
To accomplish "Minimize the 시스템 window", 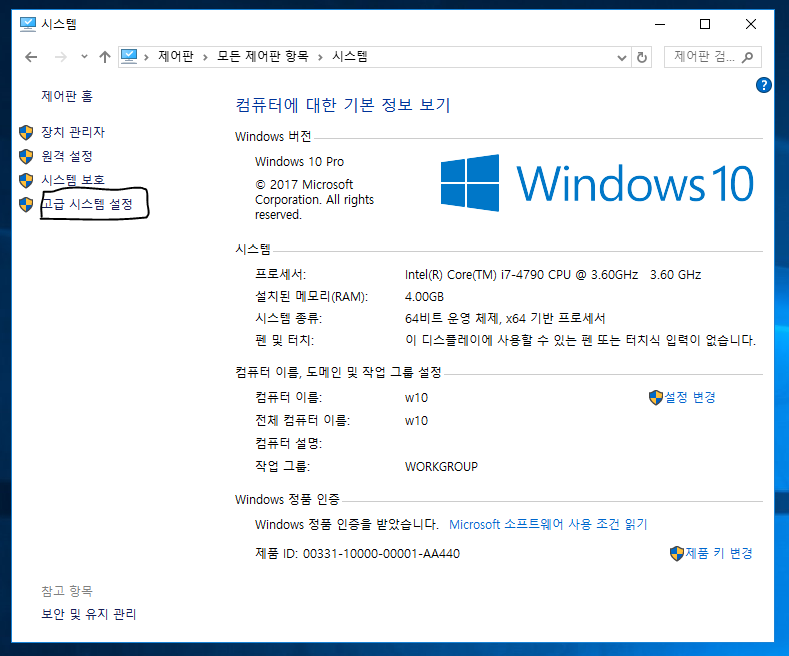I will 660,24.
